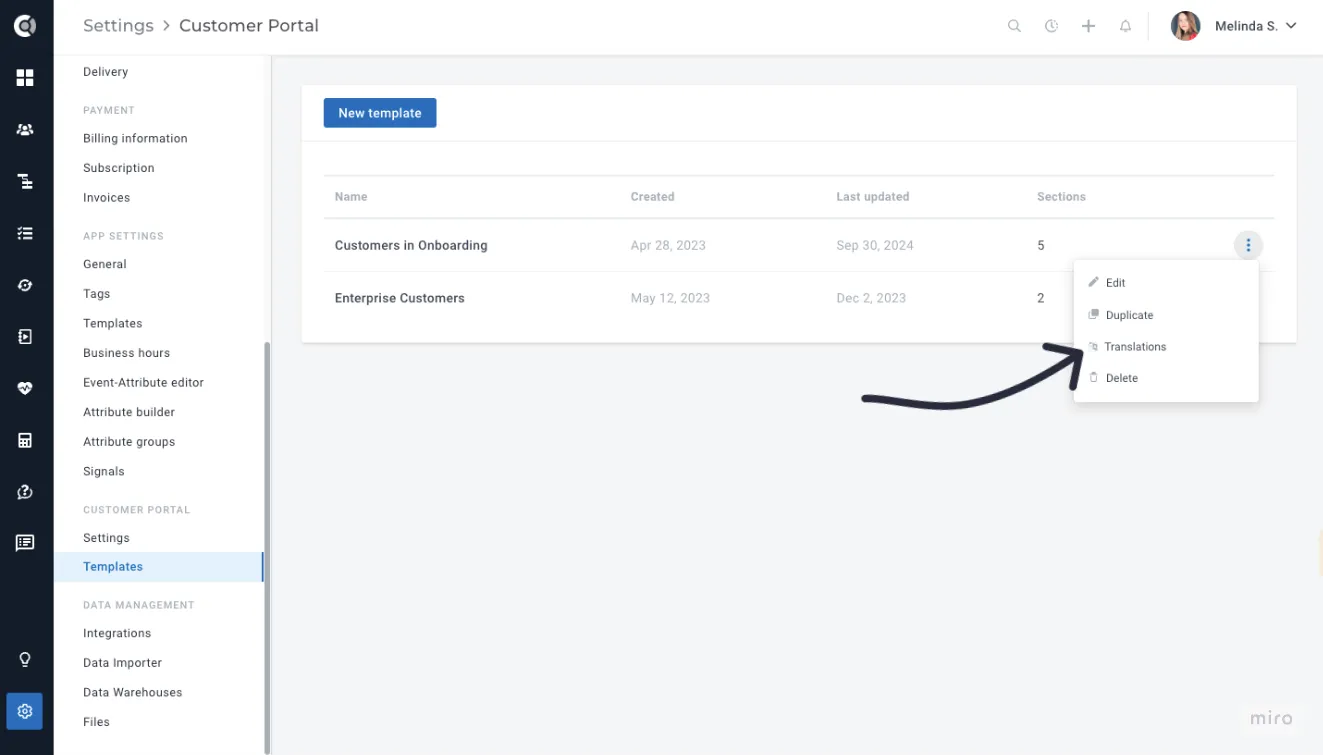Image resolution: width=1323 pixels, height=755 pixels.
Task: Click the hierarchy segments icon in sidebar
Action: coord(25,181)
